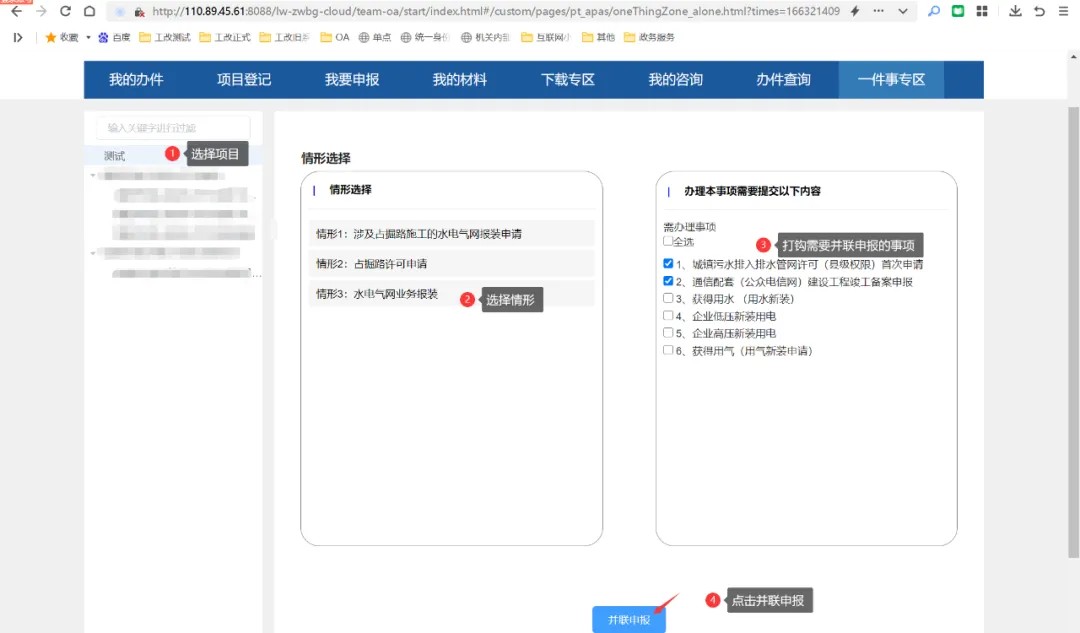1080x633 pixels.
Task: Open the browser downloads icon
Action: (1015, 11)
